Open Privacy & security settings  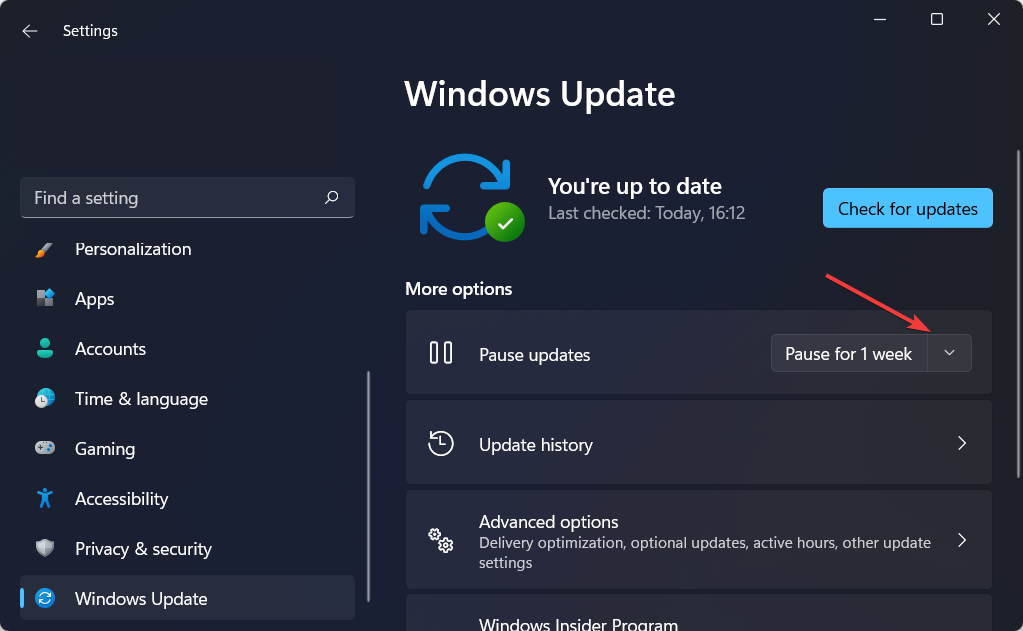187,548
